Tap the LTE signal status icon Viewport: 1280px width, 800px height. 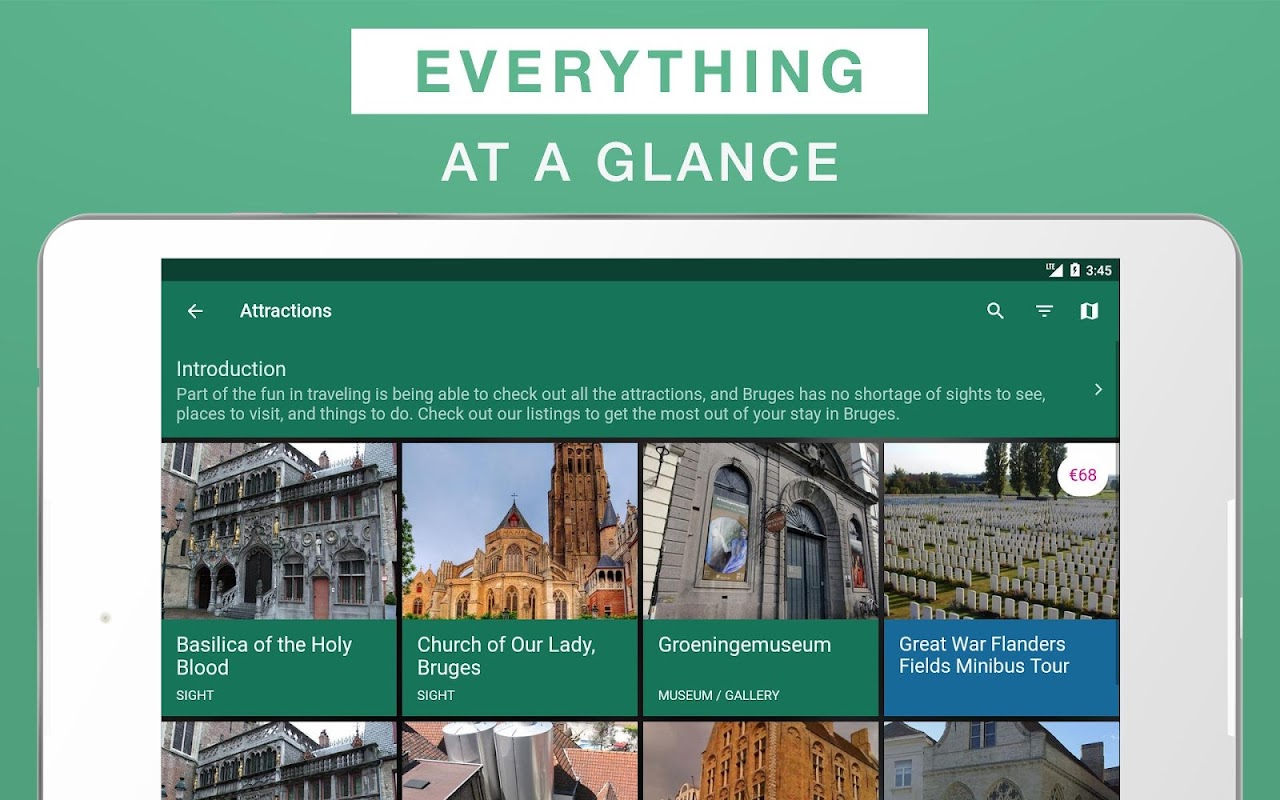[x=1054, y=270]
